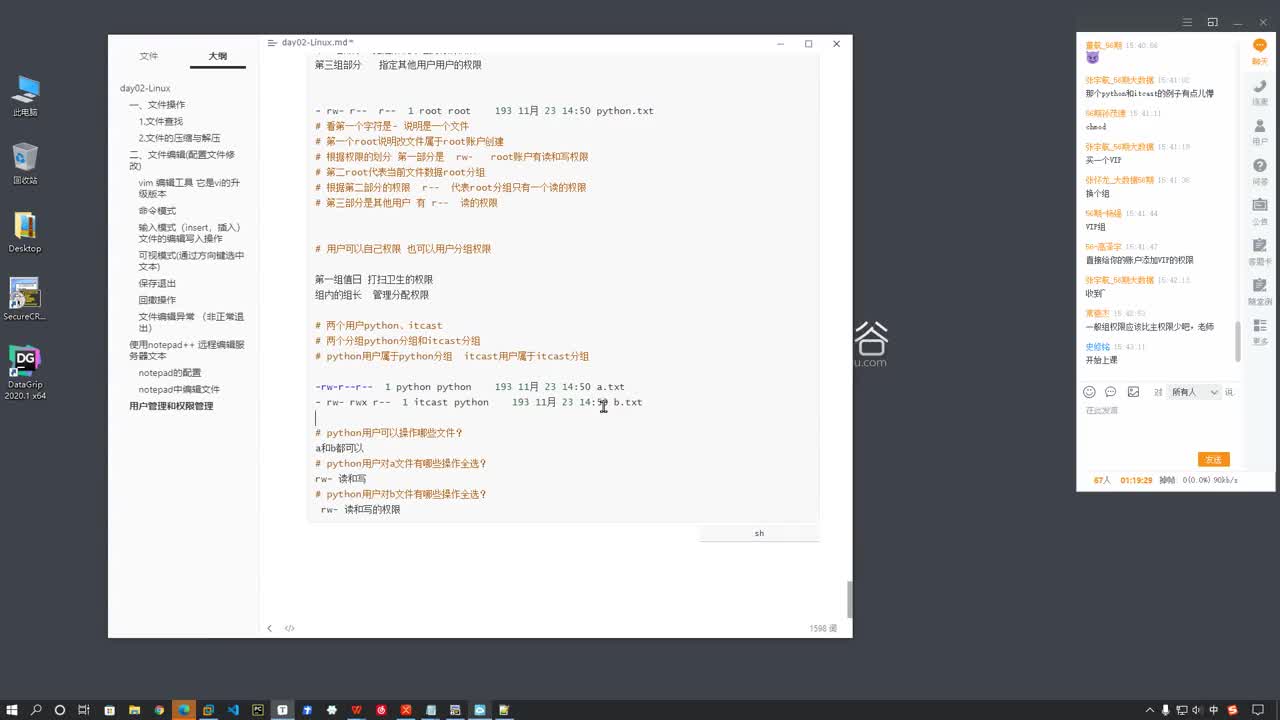The width and height of the screenshot is (1280, 720).
Task: Jump to 保存退出 outline entry
Action: [157, 284]
